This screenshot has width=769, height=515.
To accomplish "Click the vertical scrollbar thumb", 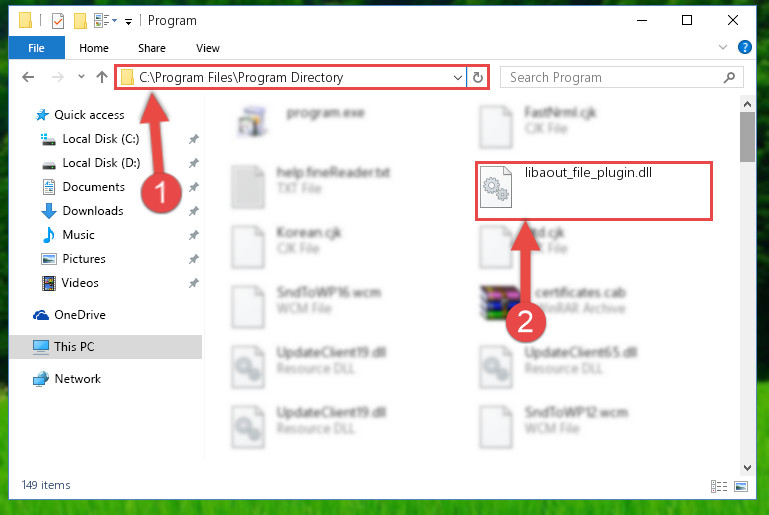I will coord(747,137).
